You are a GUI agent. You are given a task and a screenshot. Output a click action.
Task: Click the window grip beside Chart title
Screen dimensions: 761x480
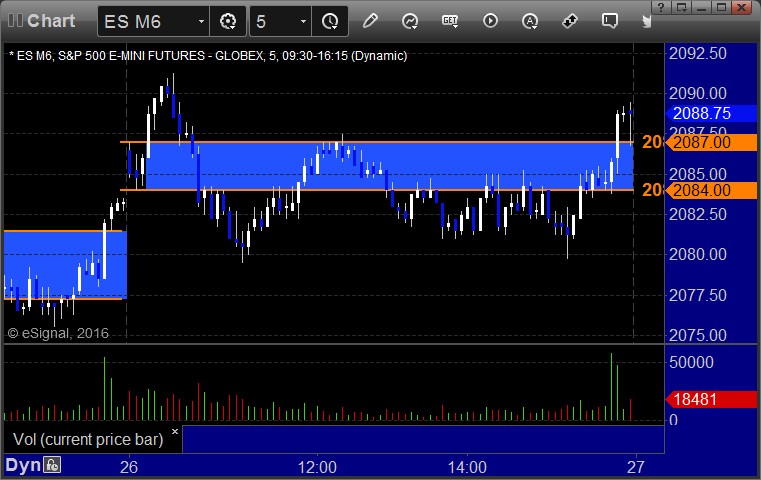[15, 20]
